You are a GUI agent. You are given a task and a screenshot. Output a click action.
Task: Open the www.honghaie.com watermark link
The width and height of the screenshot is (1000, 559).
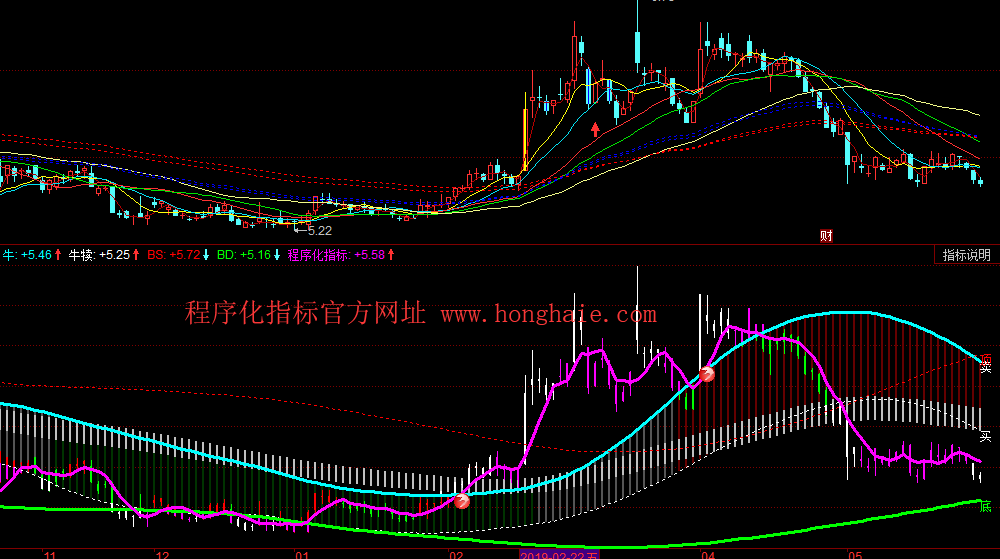pyautogui.click(x=548, y=315)
